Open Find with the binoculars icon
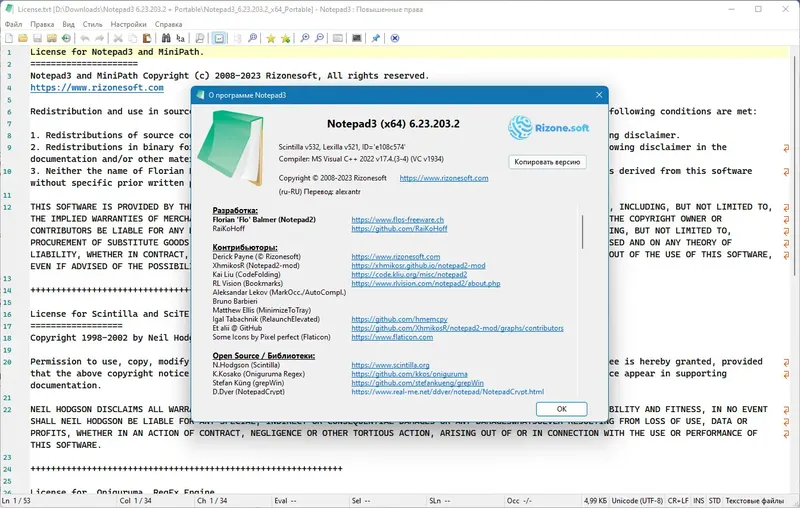Viewport: 800px width, 508px height. pos(166,38)
